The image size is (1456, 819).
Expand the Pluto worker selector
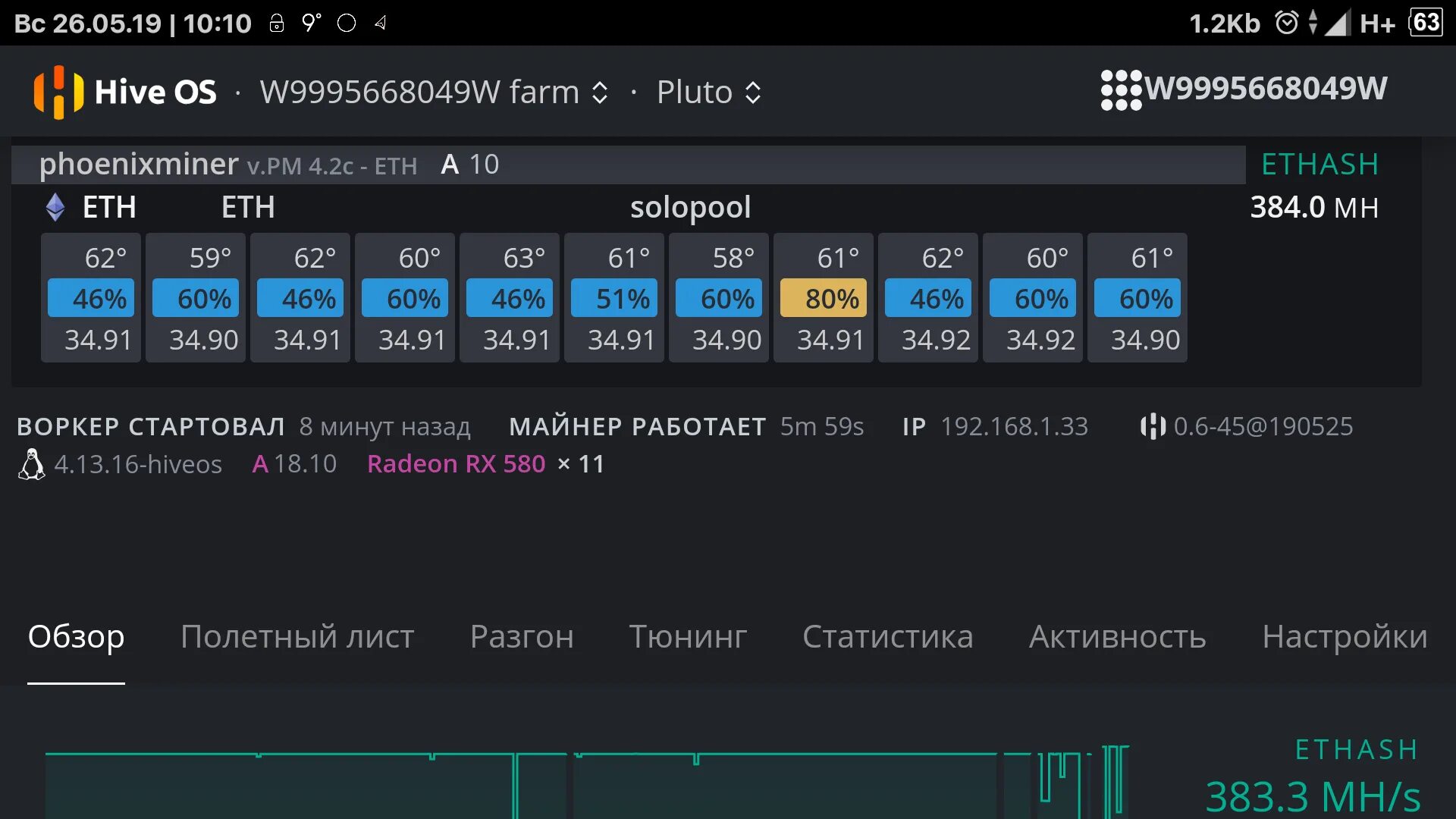(x=708, y=93)
